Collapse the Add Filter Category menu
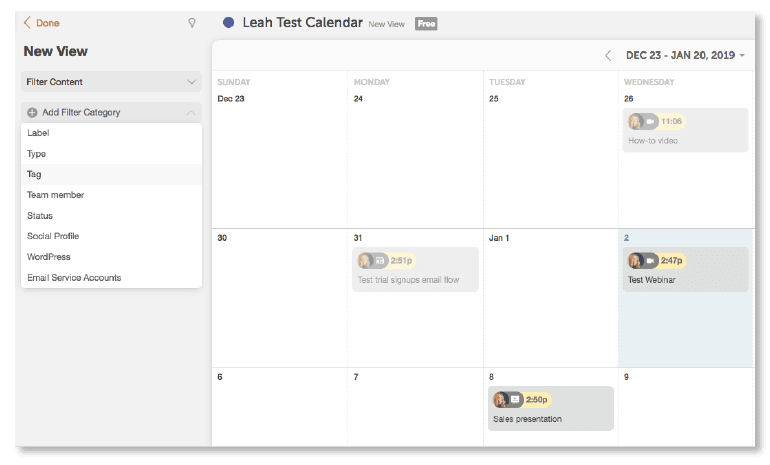The width and height of the screenshot is (770, 465). pyautogui.click(x=191, y=113)
